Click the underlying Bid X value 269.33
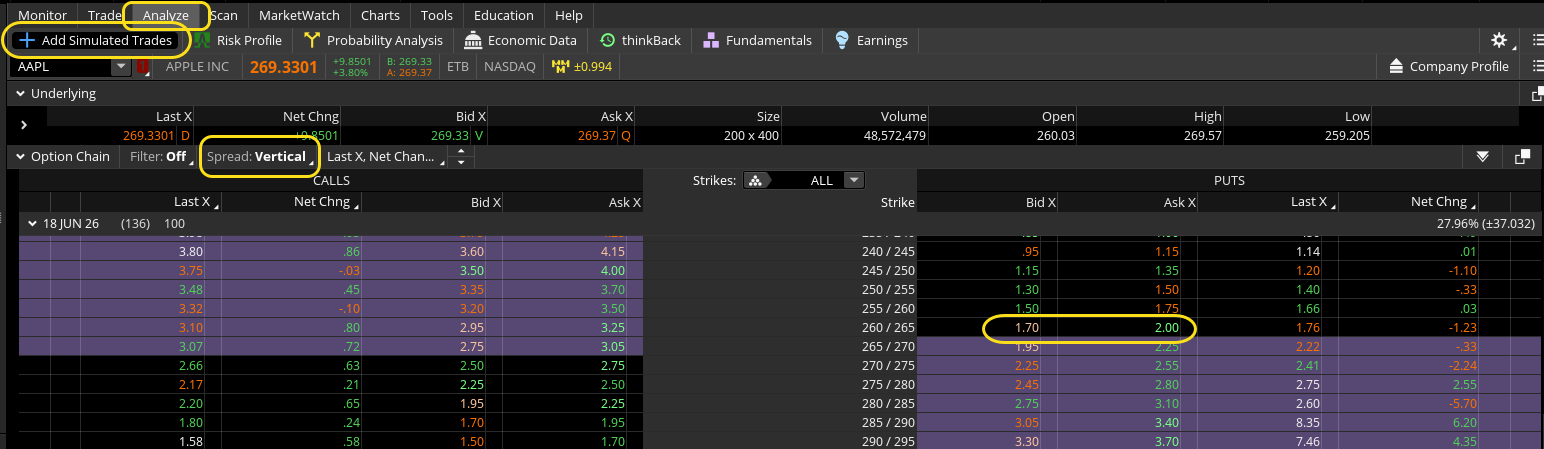The width and height of the screenshot is (1544, 449). click(450, 135)
